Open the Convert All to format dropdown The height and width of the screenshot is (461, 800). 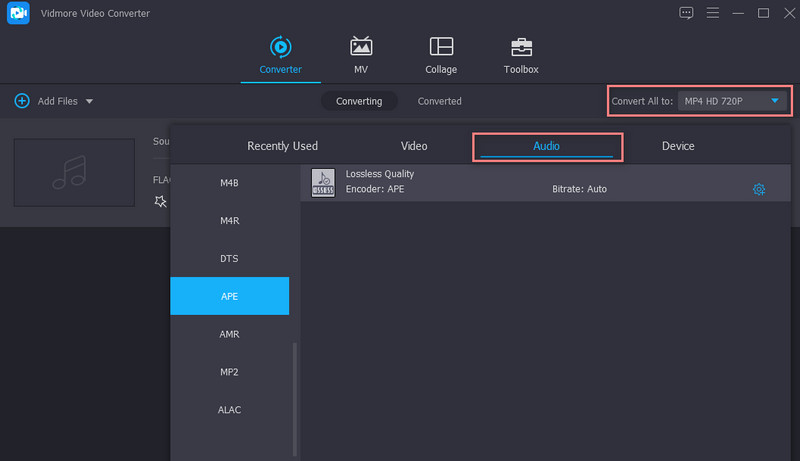point(732,101)
